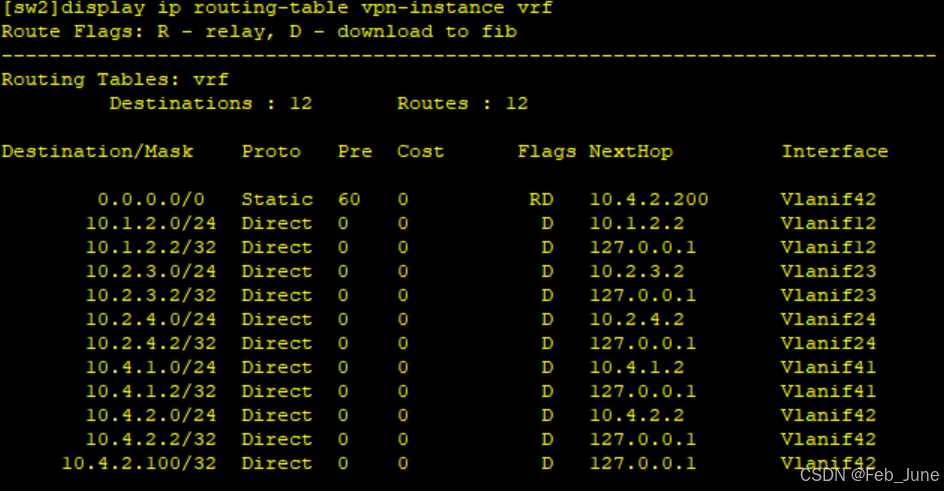Click the 'Proto' column header

[x=271, y=152]
